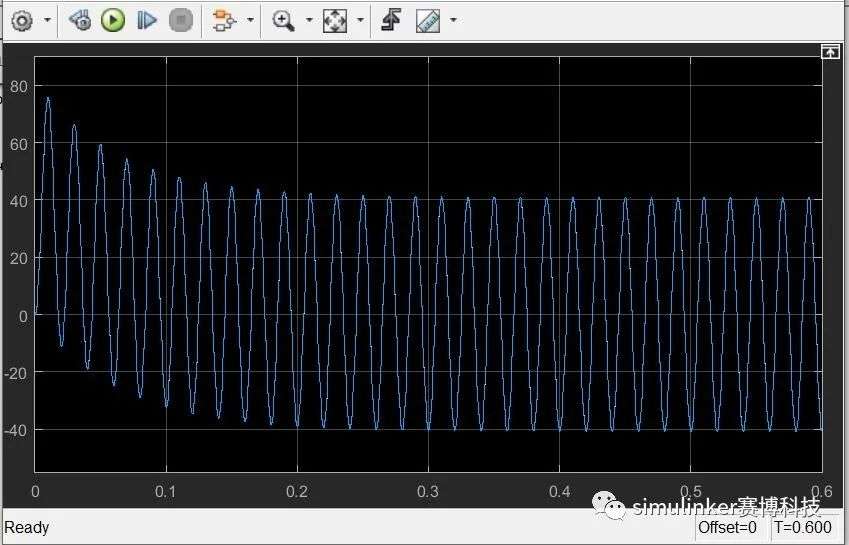Click the Offset=0 status field
Screen dimensions: 849x545
click(727, 527)
